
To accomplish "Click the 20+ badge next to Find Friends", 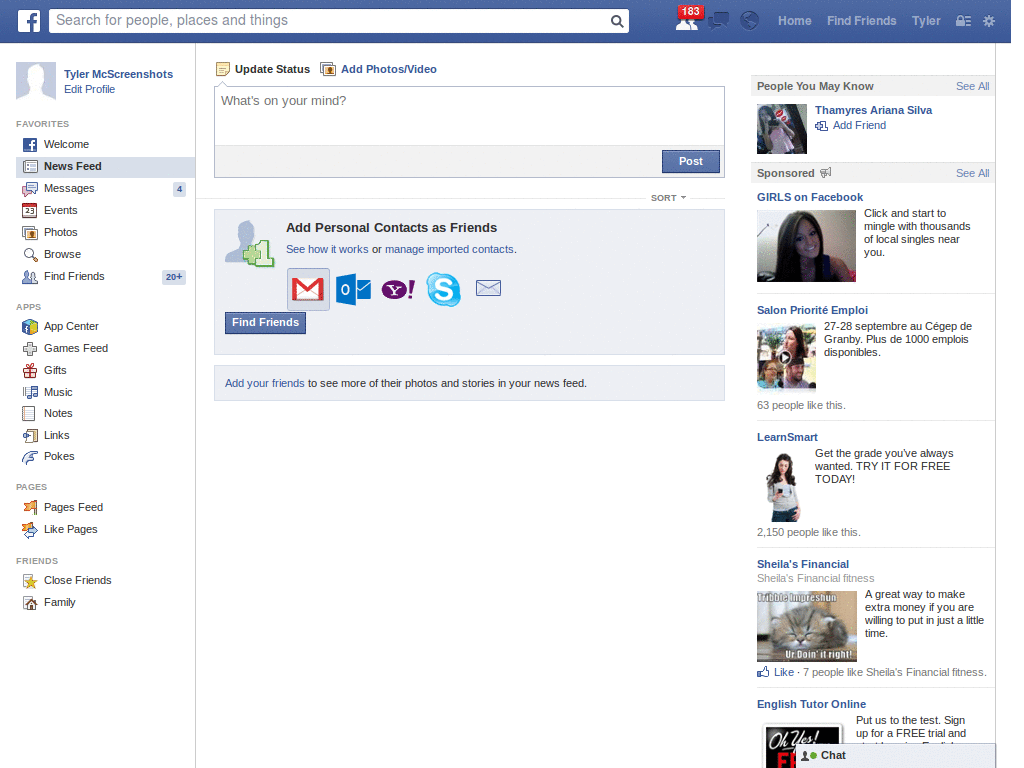I will tap(174, 277).
